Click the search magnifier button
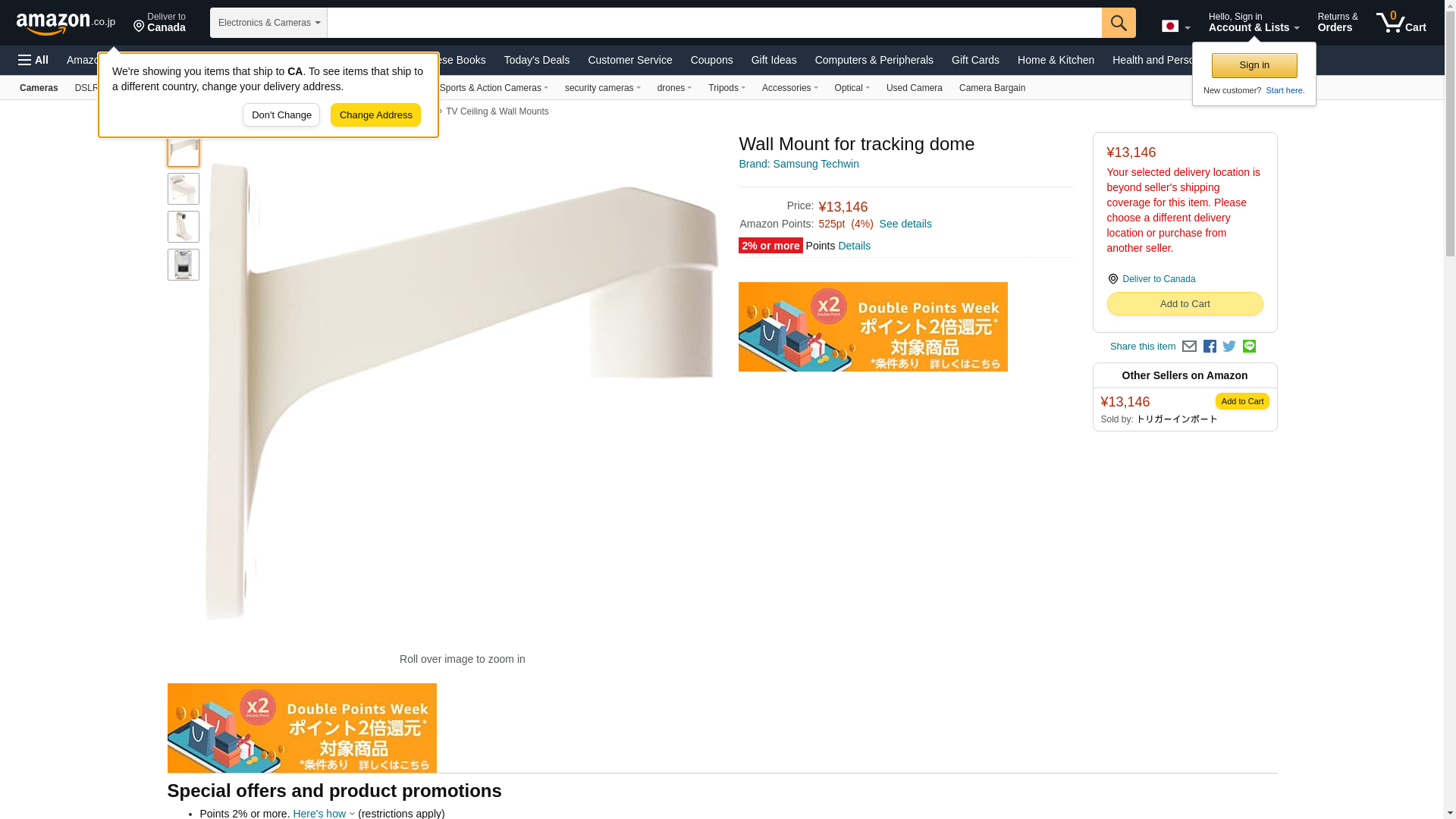1456x819 pixels. [1119, 23]
